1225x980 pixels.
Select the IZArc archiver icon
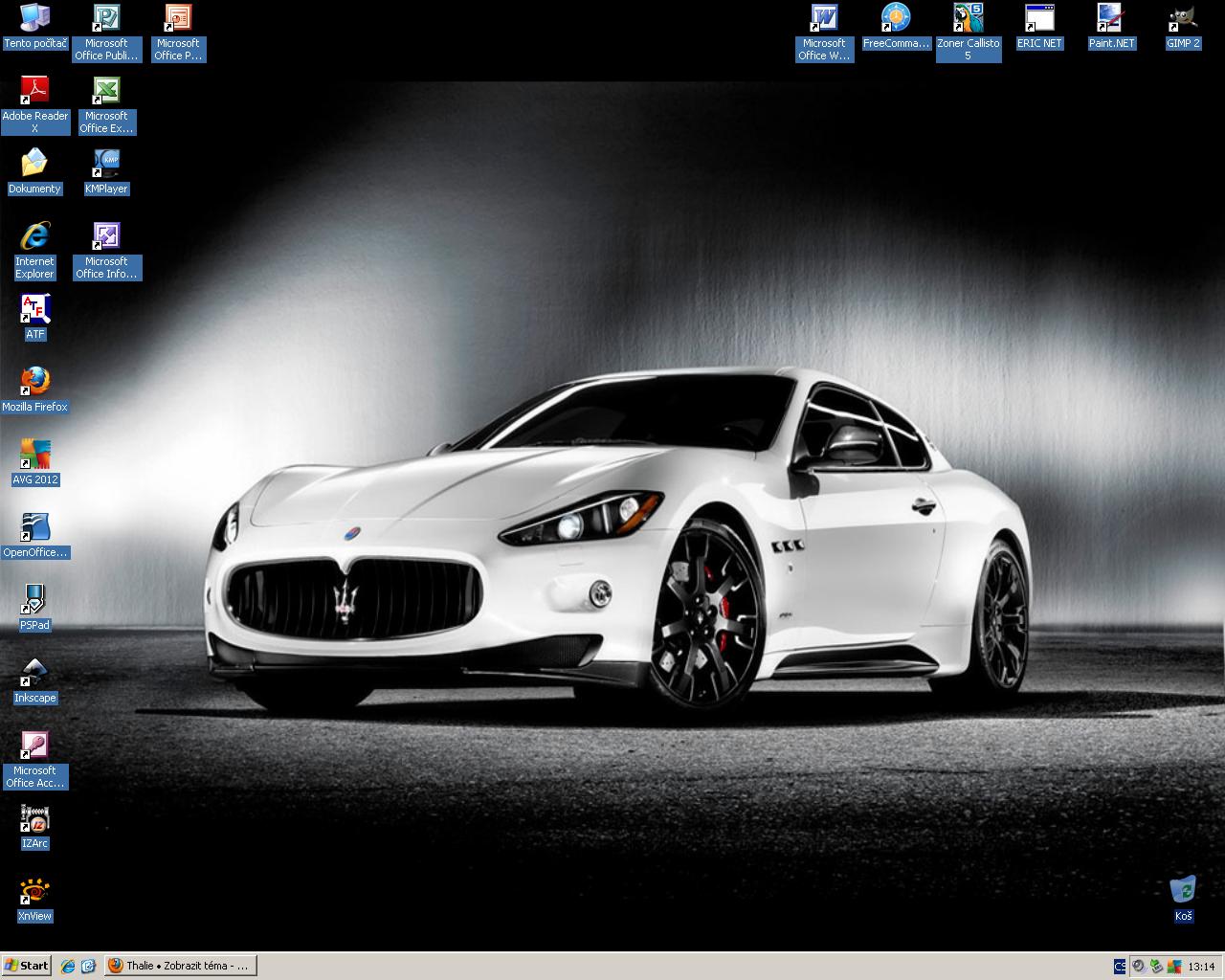34,818
